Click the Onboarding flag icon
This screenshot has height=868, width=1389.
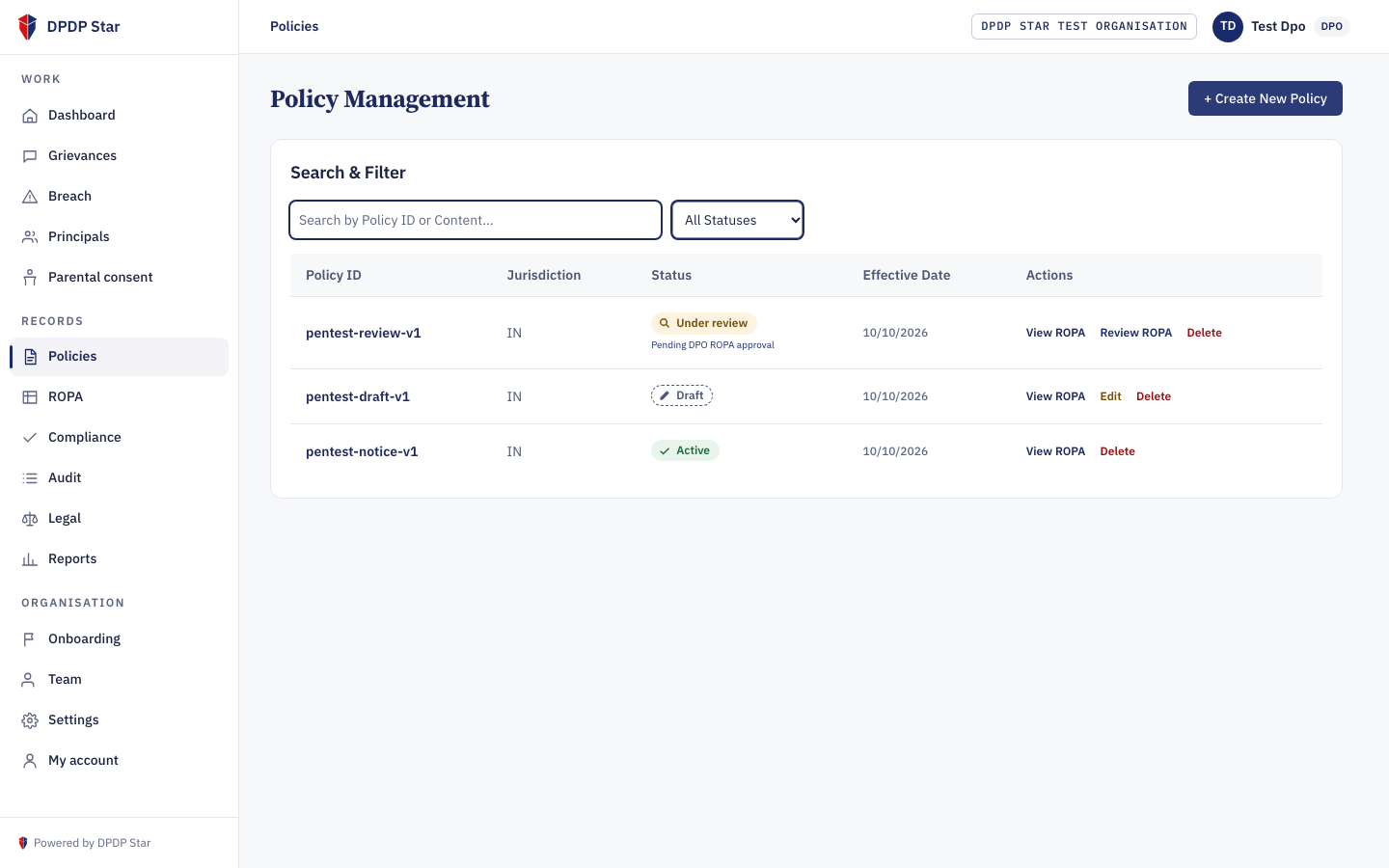pyautogui.click(x=30, y=639)
